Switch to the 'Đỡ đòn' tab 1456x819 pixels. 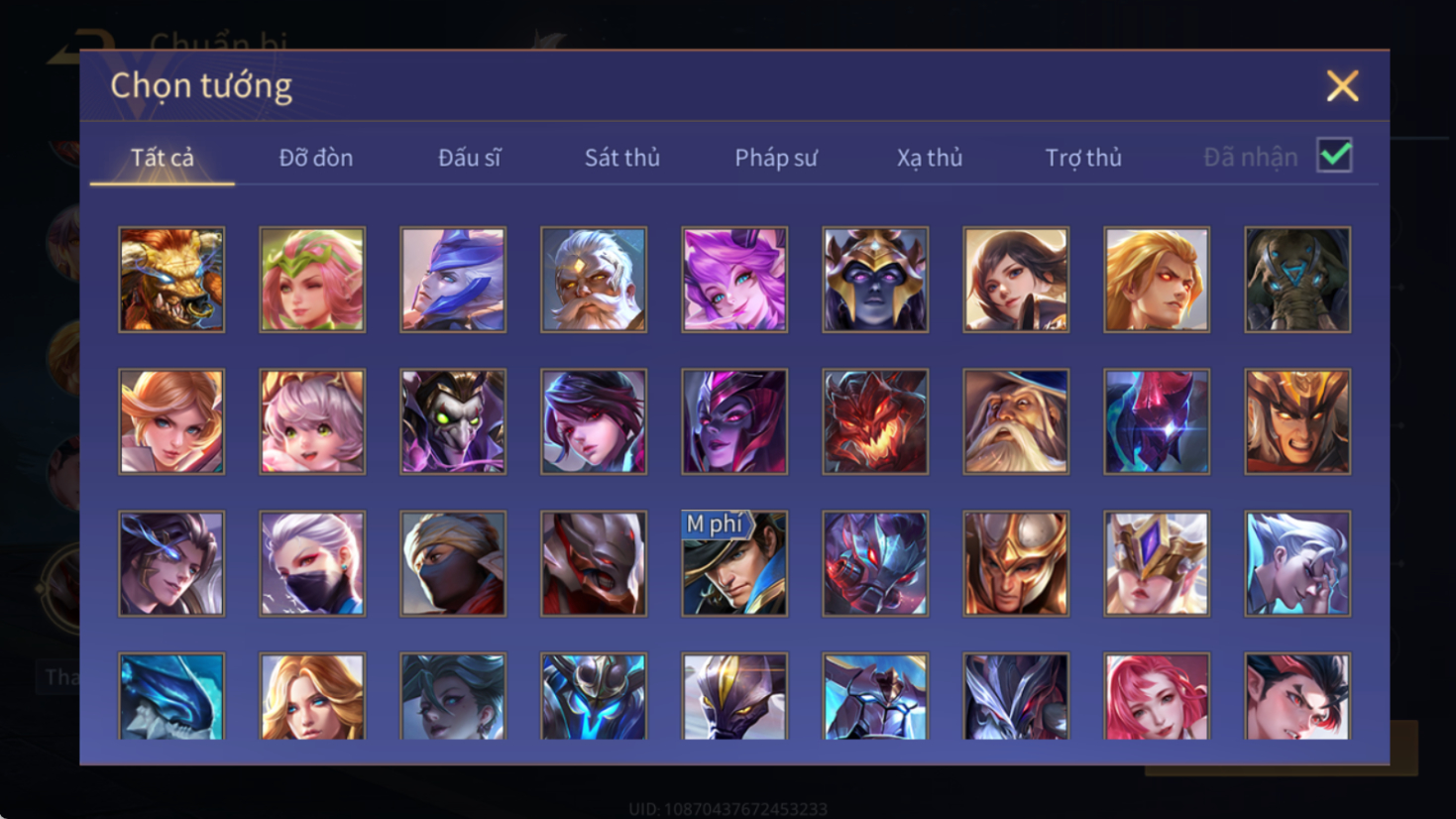click(316, 158)
